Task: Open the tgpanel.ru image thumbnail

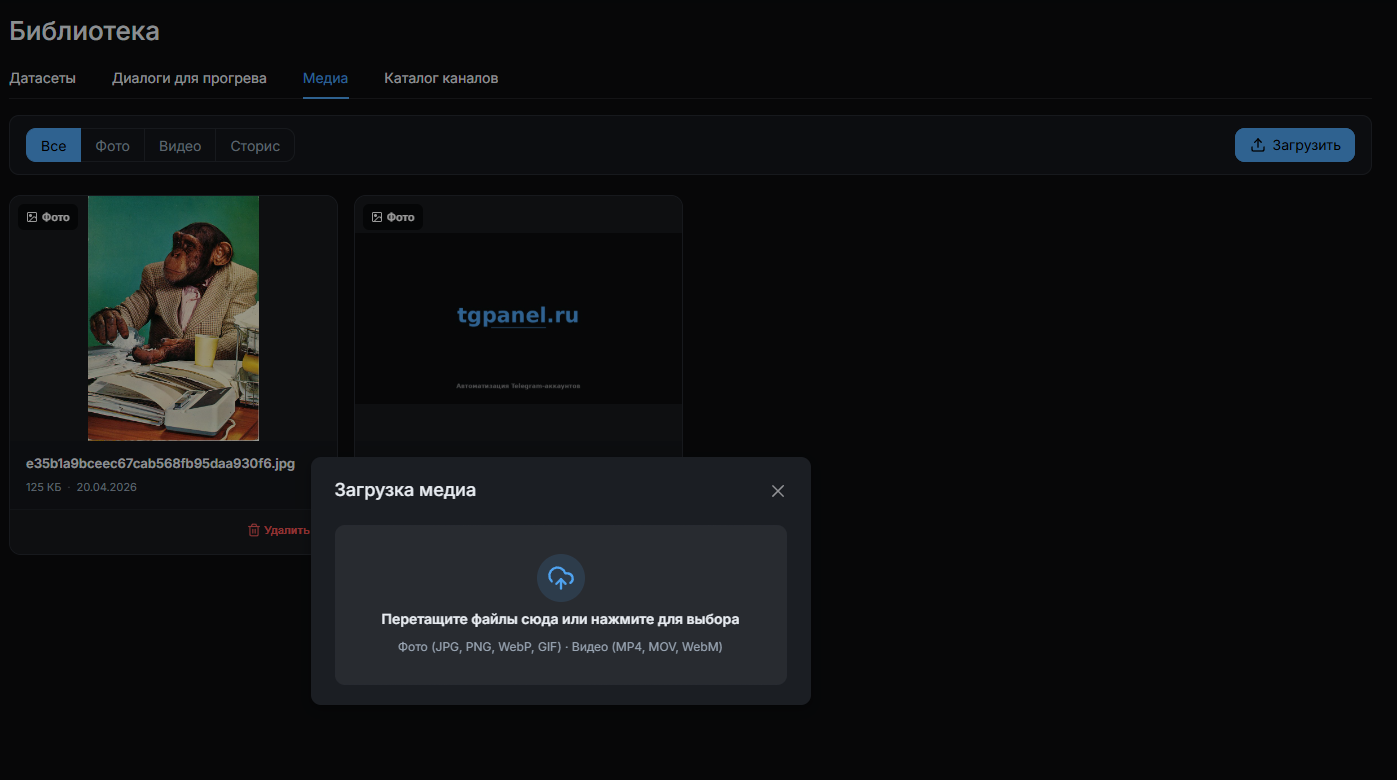Action: 518,318
